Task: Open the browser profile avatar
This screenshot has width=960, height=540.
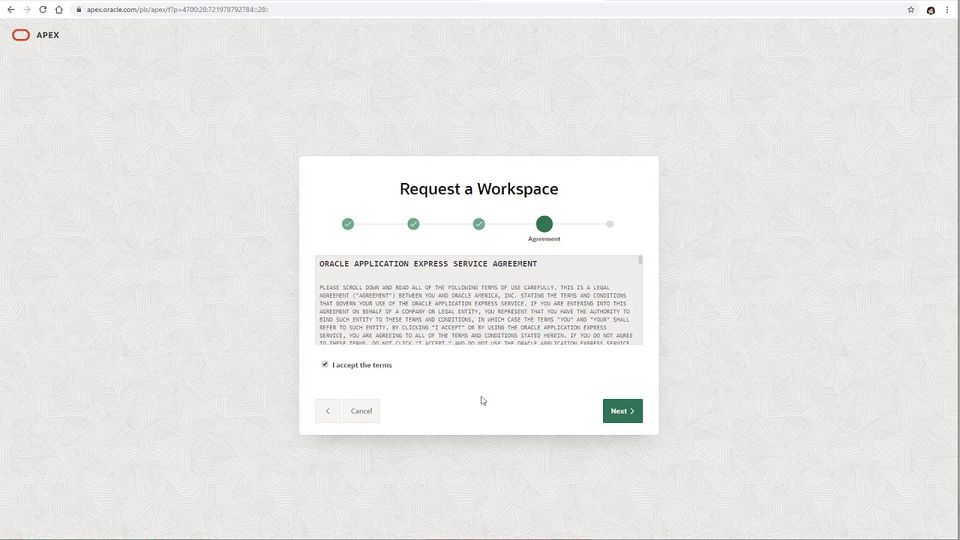Action: [x=931, y=10]
